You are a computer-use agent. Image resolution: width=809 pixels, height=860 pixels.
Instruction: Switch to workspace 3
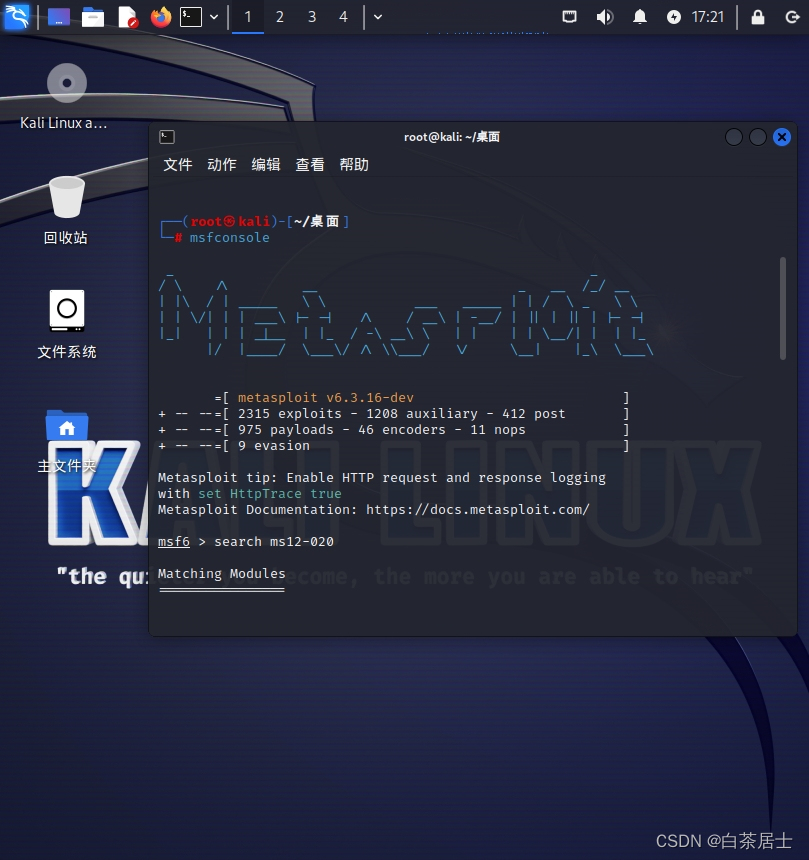(312, 17)
